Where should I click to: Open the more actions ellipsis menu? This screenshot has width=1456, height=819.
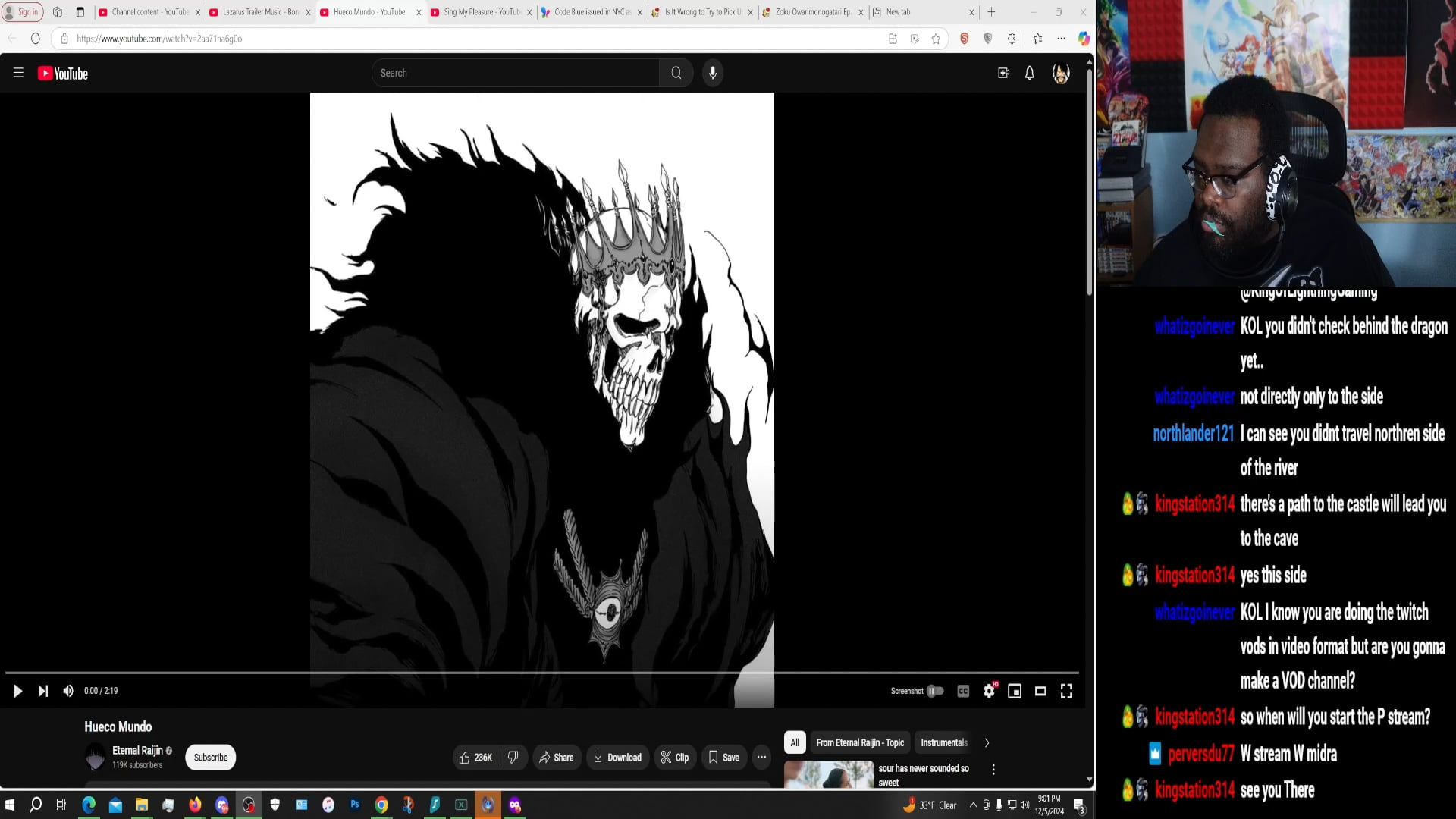(761, 757)
